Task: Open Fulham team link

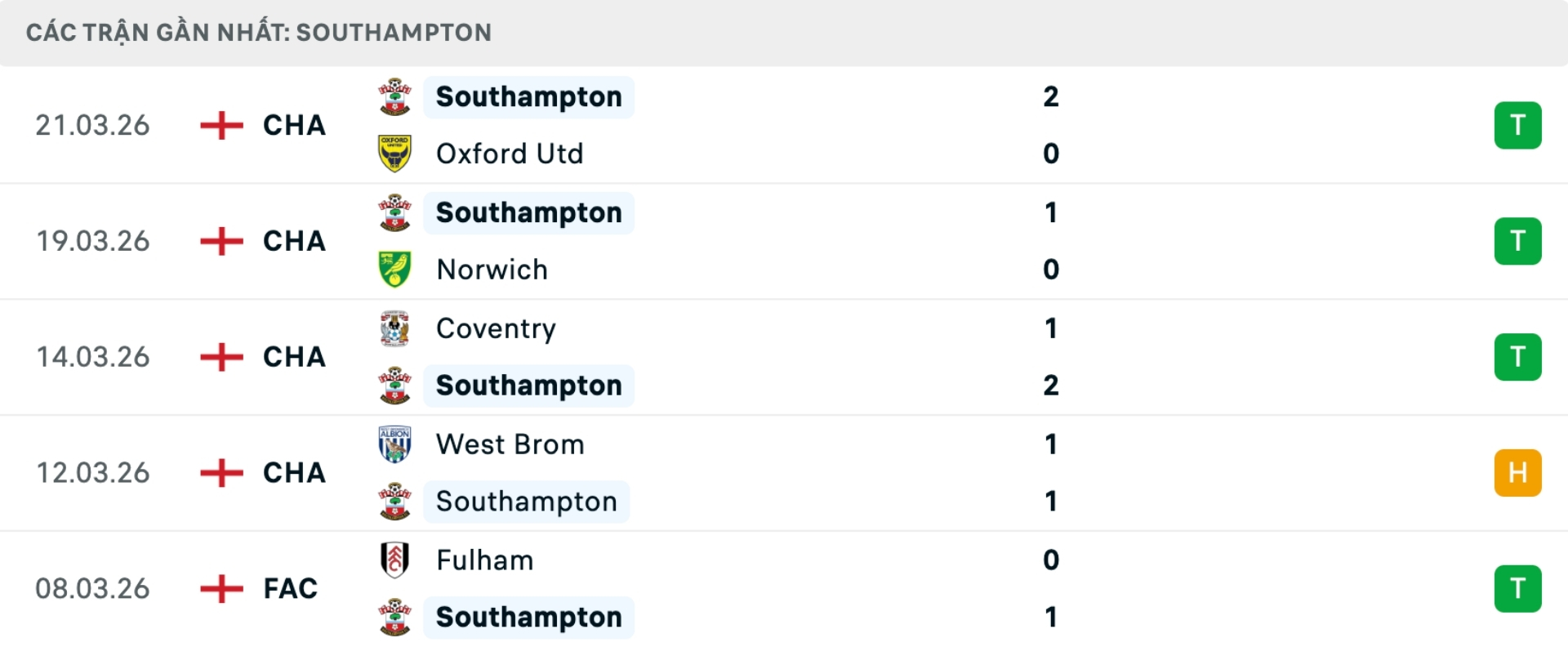Action: tap(484, 560)
